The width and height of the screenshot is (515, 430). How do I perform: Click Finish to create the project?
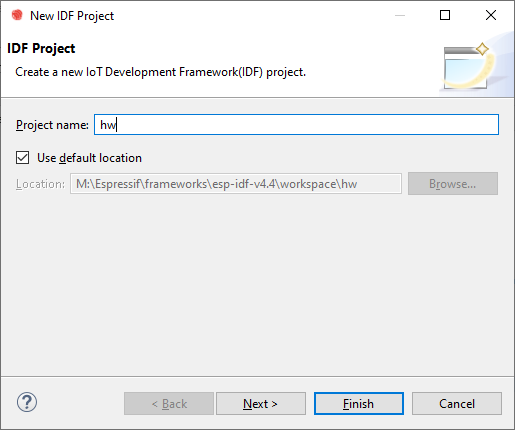click(359, 404)
